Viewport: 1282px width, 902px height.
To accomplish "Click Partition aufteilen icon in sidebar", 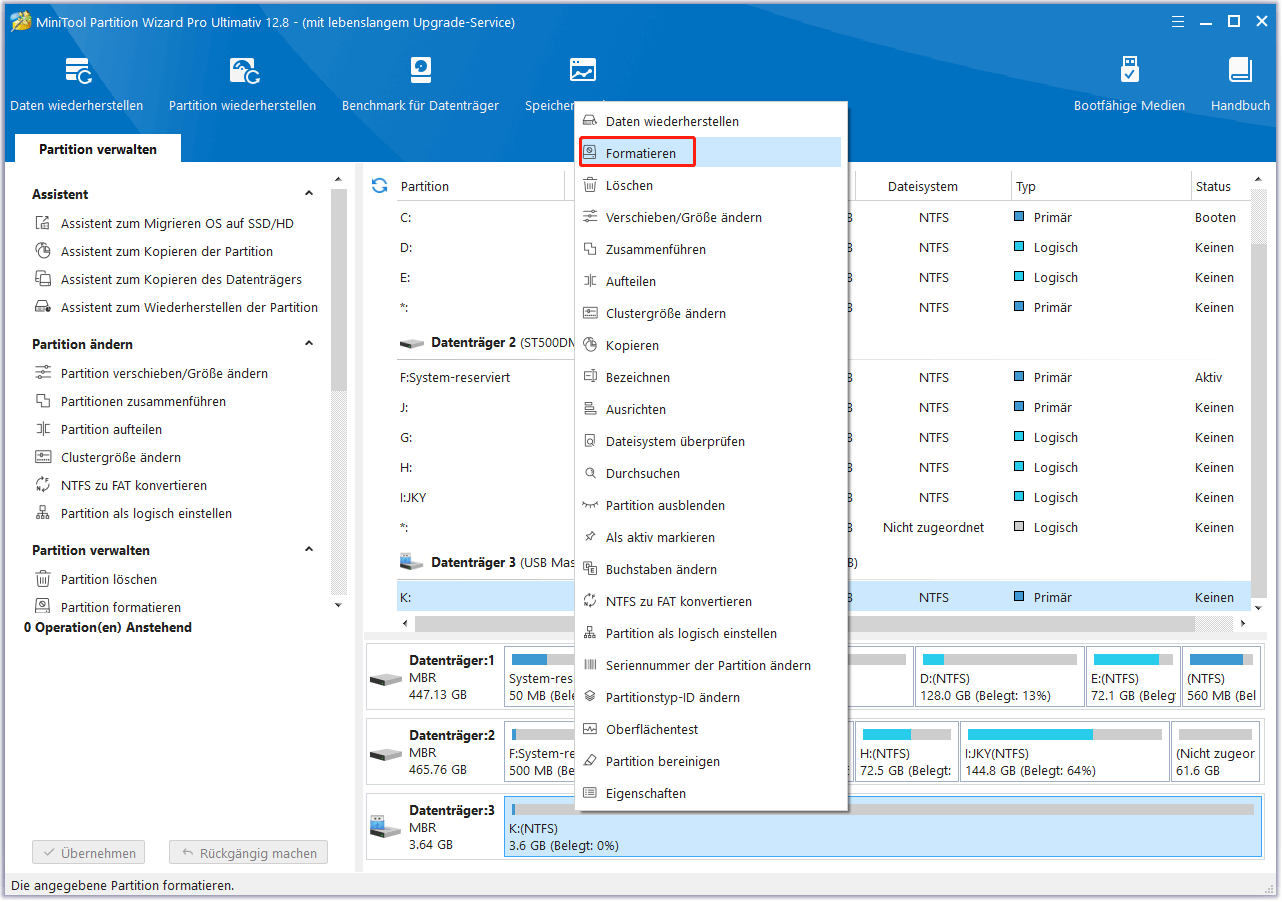I will coord(43,429).
